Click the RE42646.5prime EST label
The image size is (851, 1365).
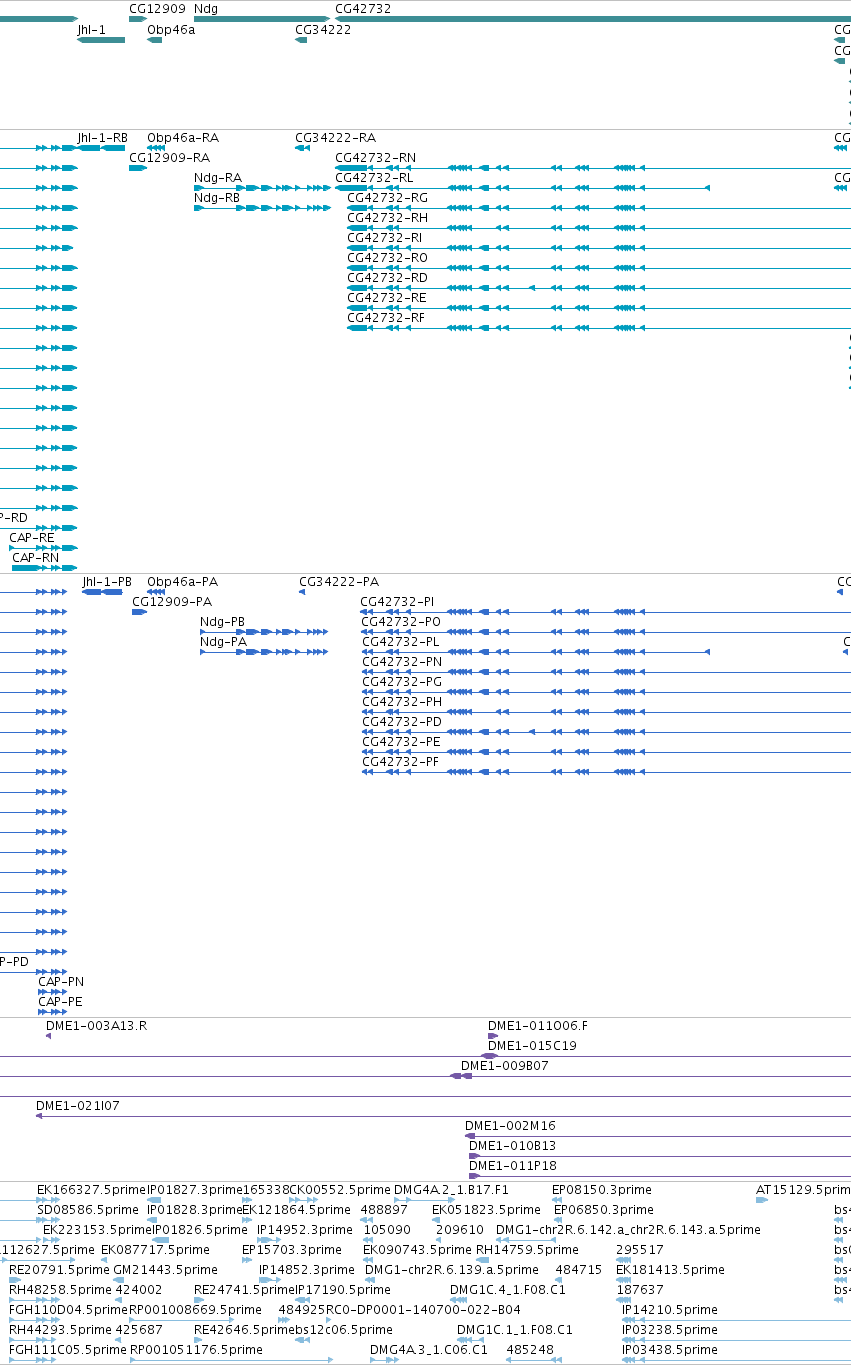pyautogui.click(x=244, y=1330)
